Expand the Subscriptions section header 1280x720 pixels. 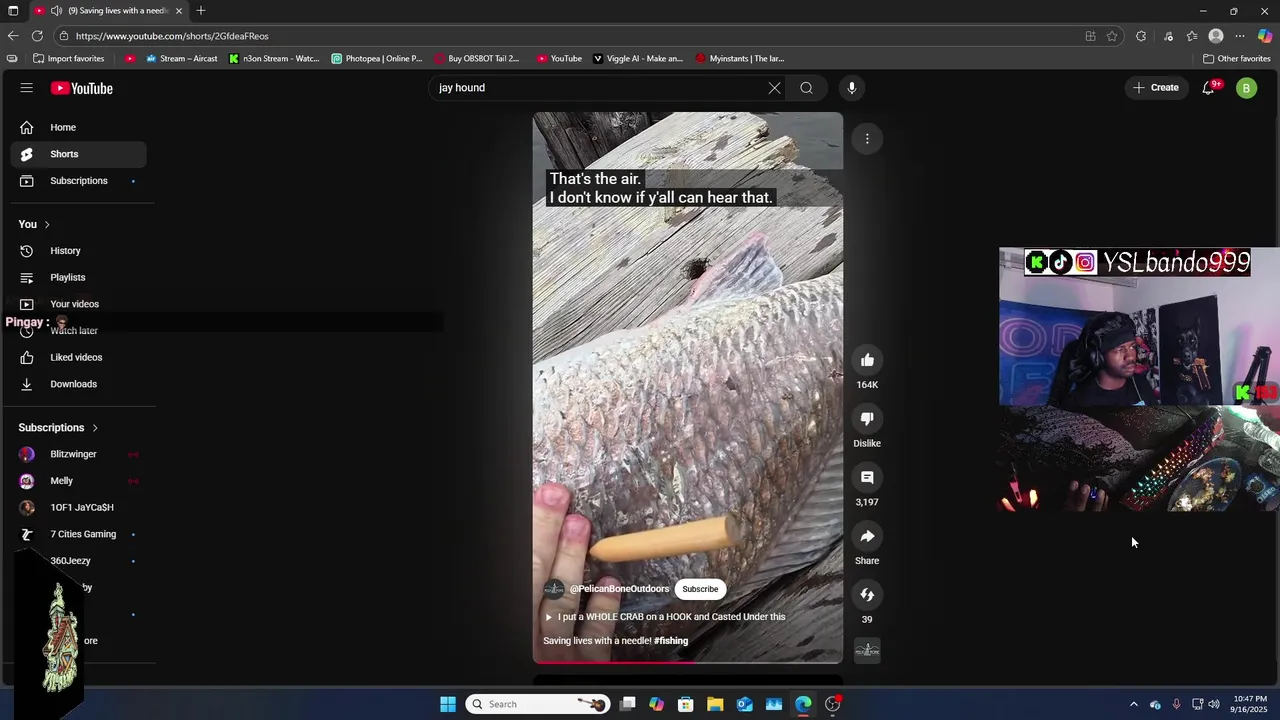58,428
